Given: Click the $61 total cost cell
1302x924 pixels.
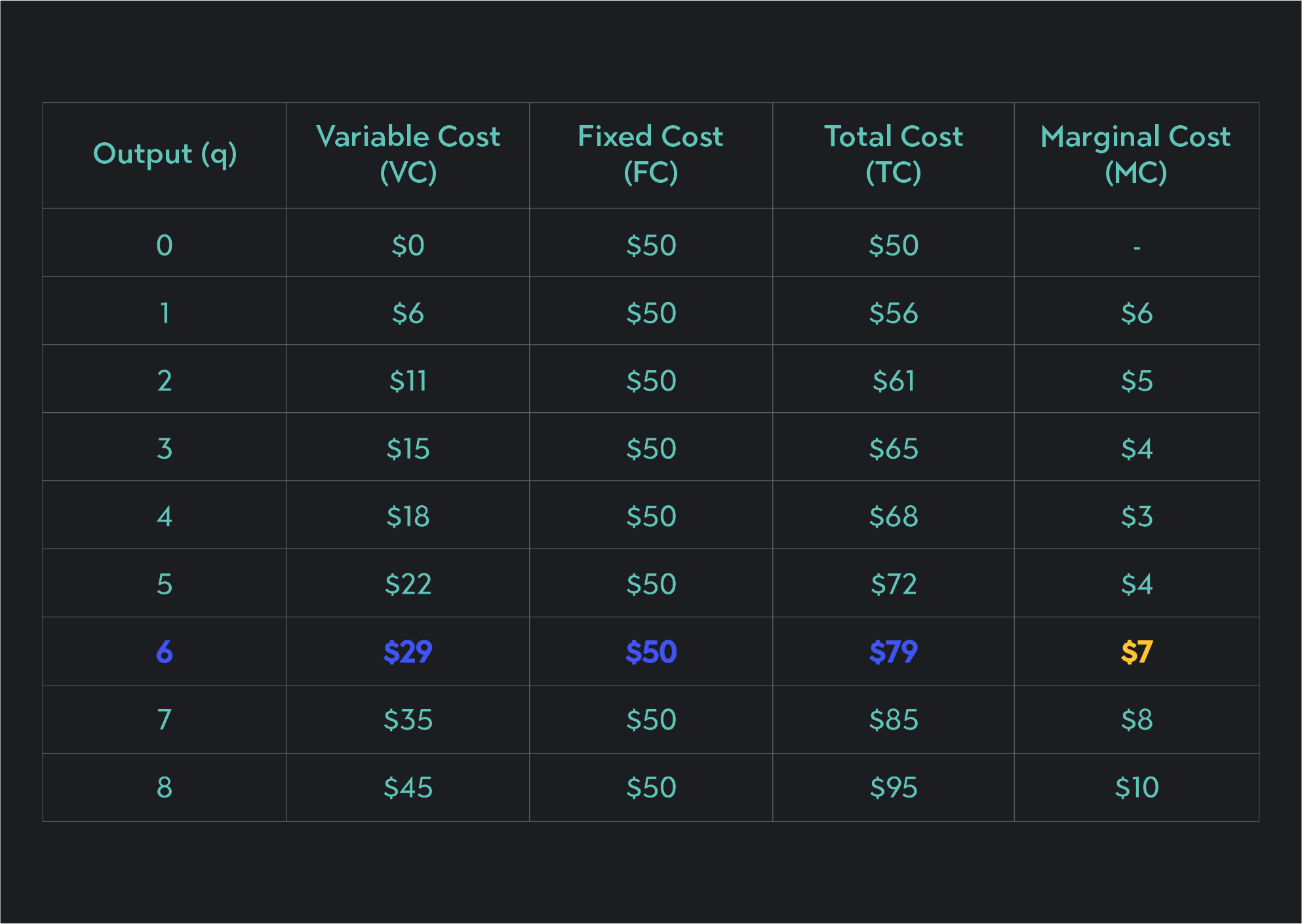Looking at the screenshot, I should point(894,381).
